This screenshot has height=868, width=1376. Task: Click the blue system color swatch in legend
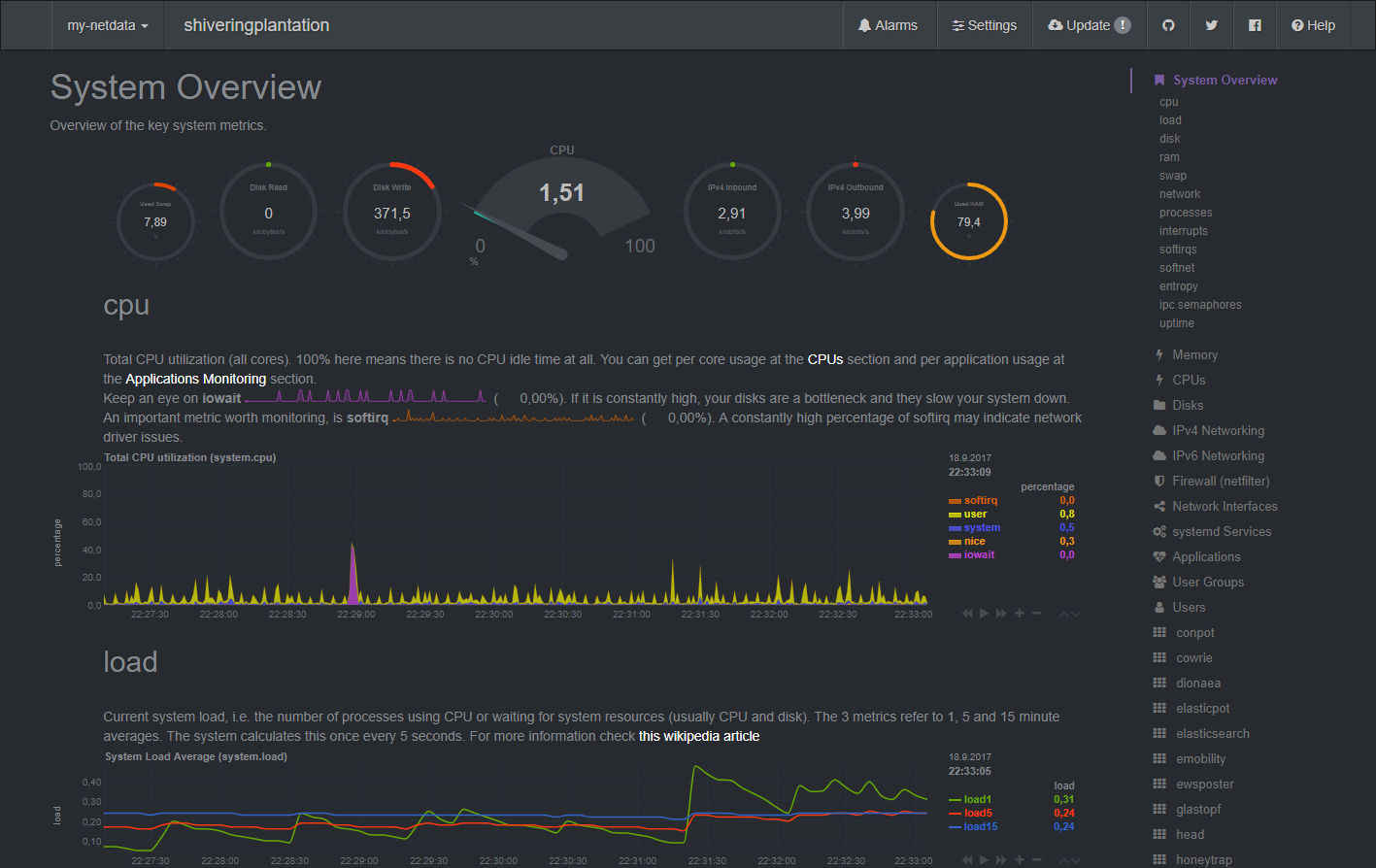pyautogui.click(x=955, y=528)
